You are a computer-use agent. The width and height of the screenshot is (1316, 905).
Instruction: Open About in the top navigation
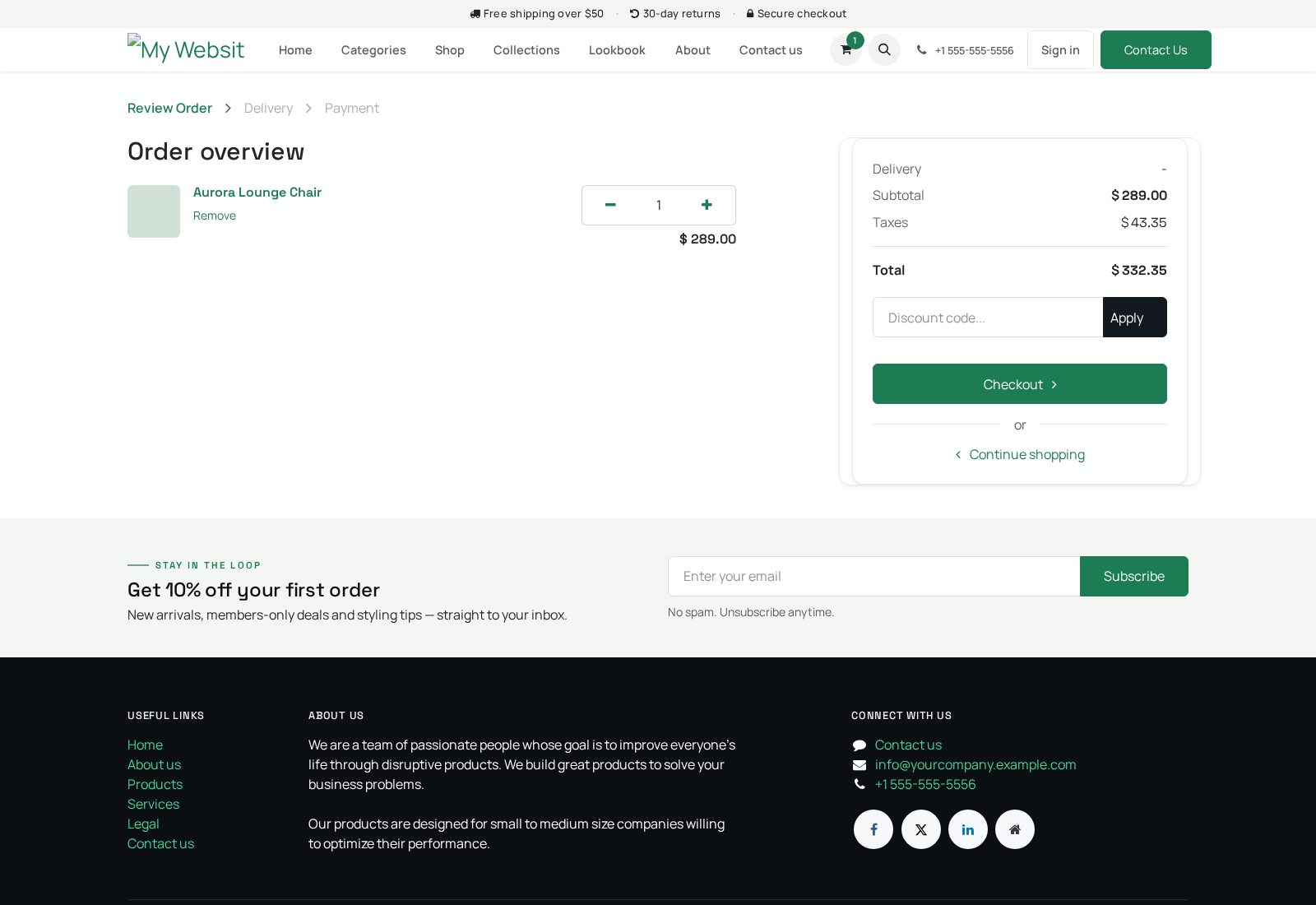coord(693,50)
